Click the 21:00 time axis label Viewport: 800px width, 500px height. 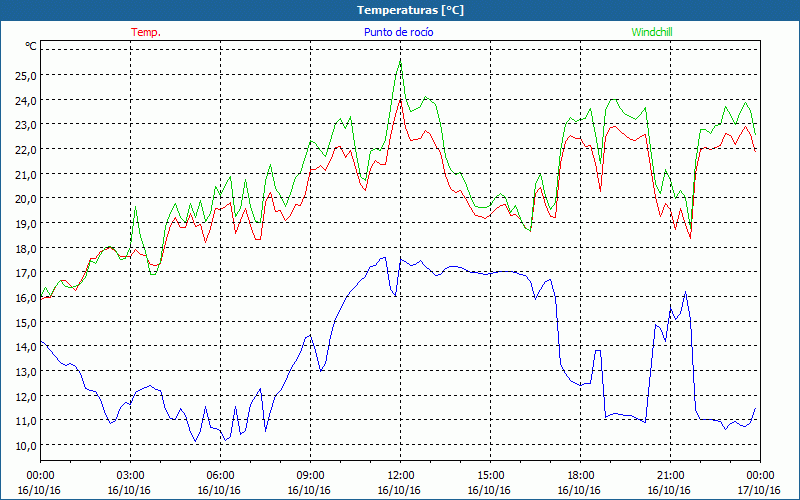tap(670, 476)
